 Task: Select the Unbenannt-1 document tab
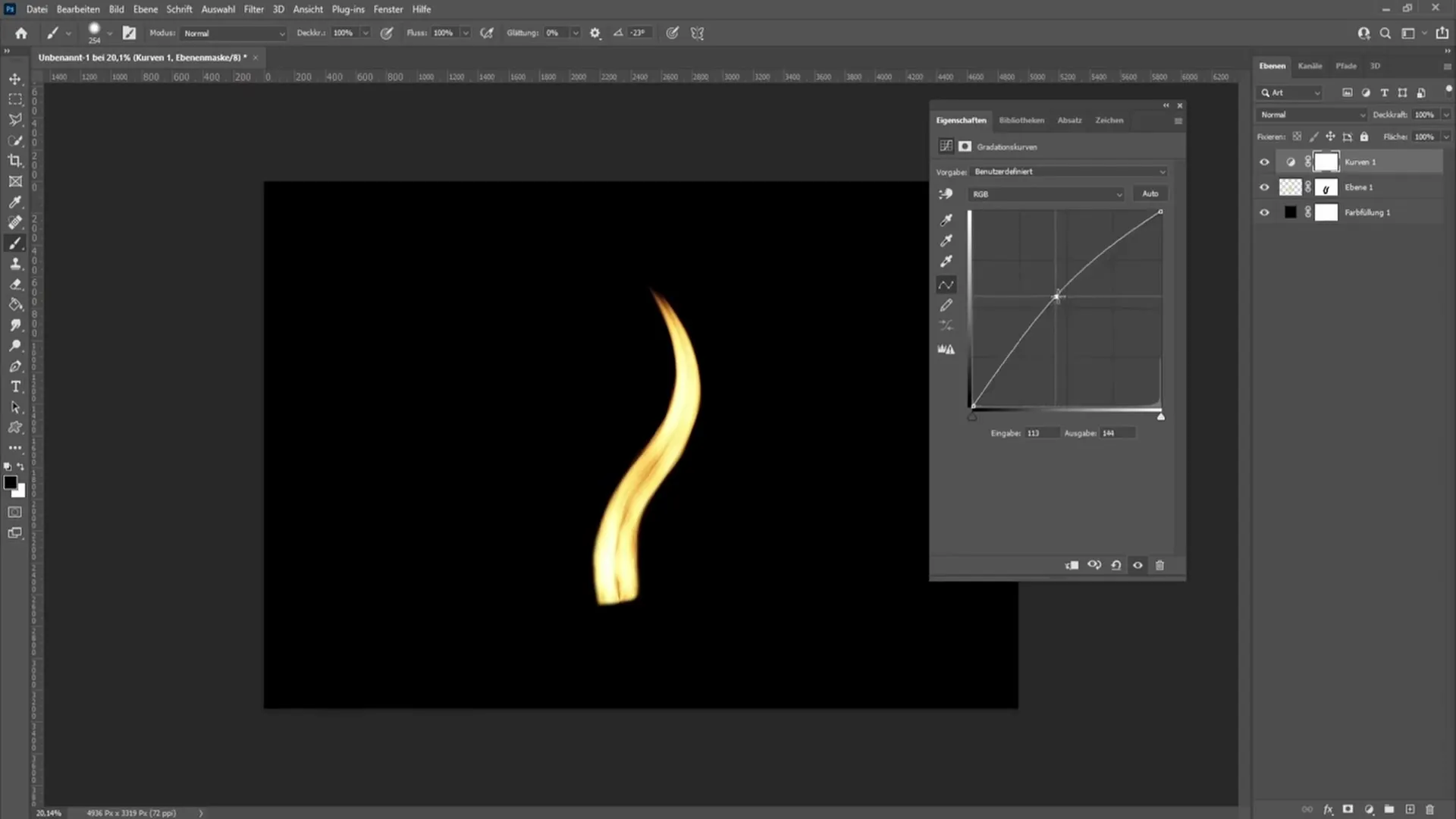[x=143, y=58]
